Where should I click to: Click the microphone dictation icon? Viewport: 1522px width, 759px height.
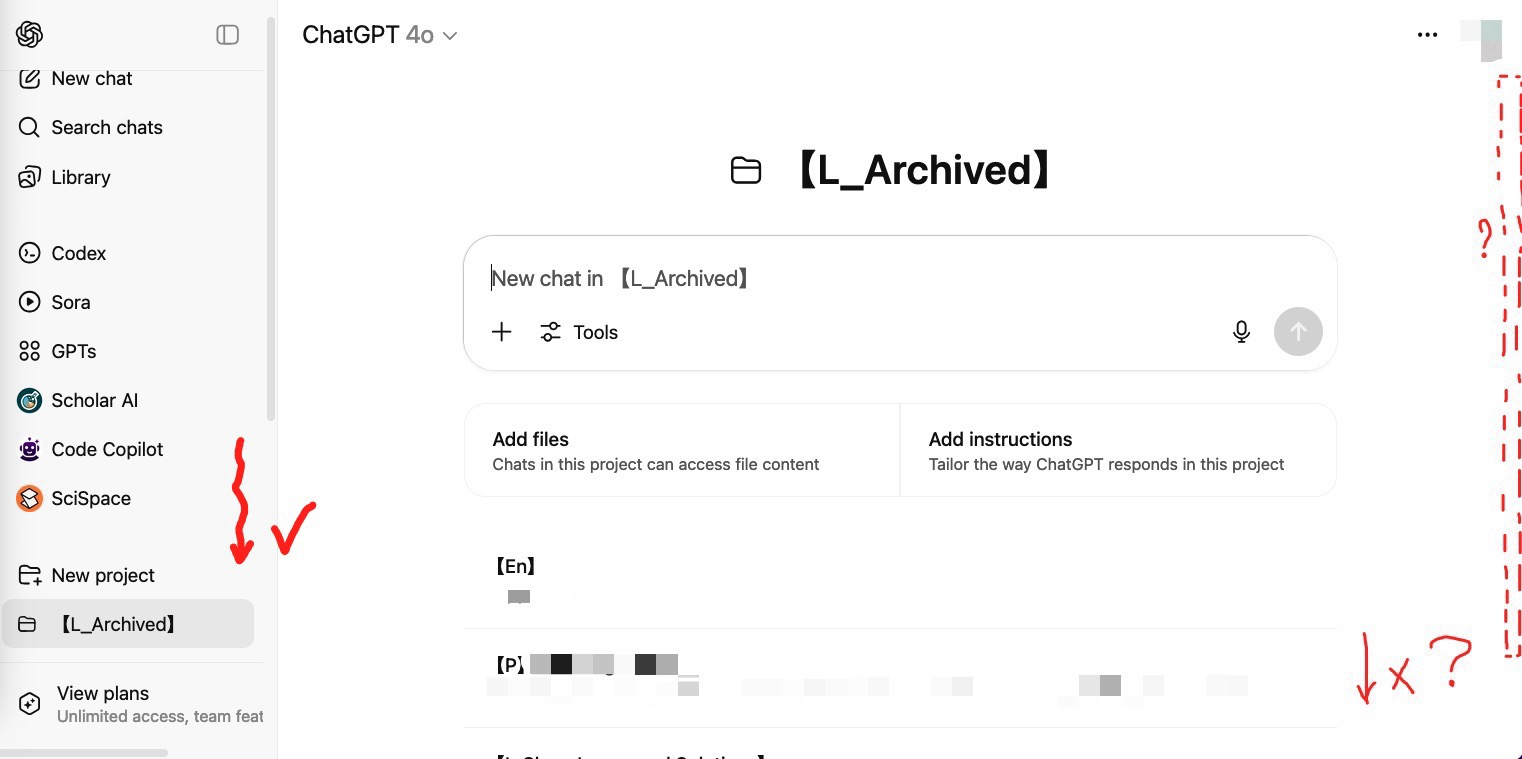[x=1241, y=332]
